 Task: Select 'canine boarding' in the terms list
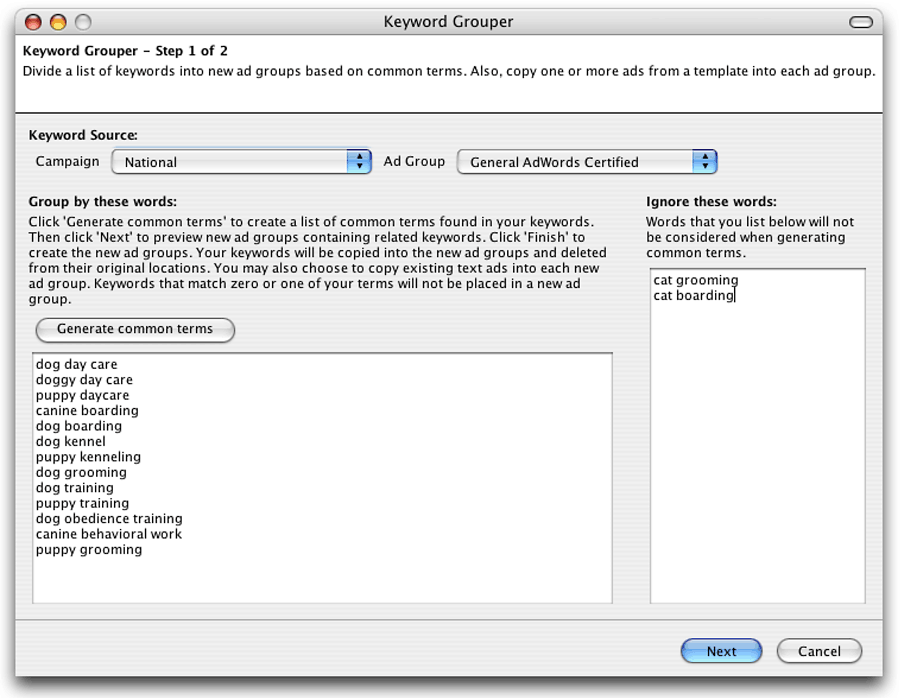tap(87, 411)
